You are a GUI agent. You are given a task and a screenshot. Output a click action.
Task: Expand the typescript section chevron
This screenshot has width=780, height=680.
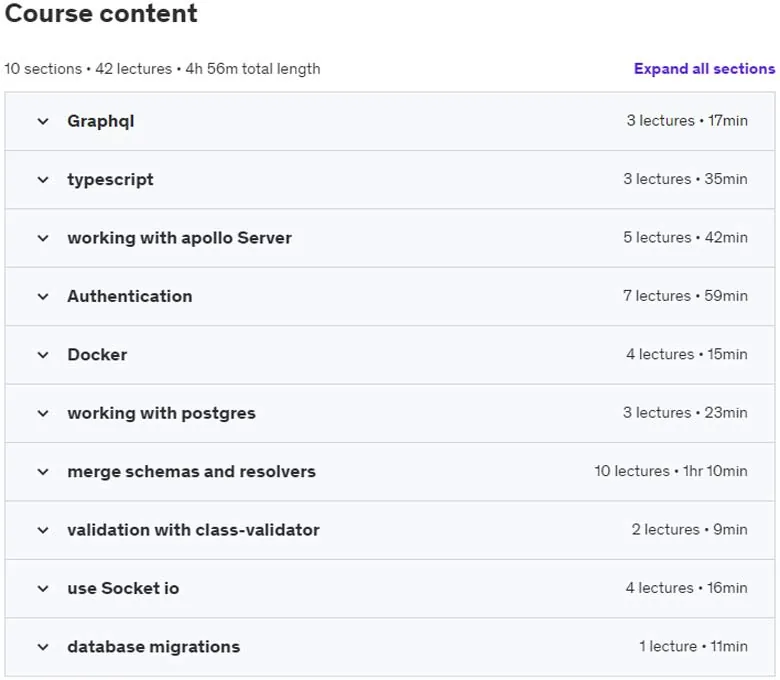click(x=43, y=180)
